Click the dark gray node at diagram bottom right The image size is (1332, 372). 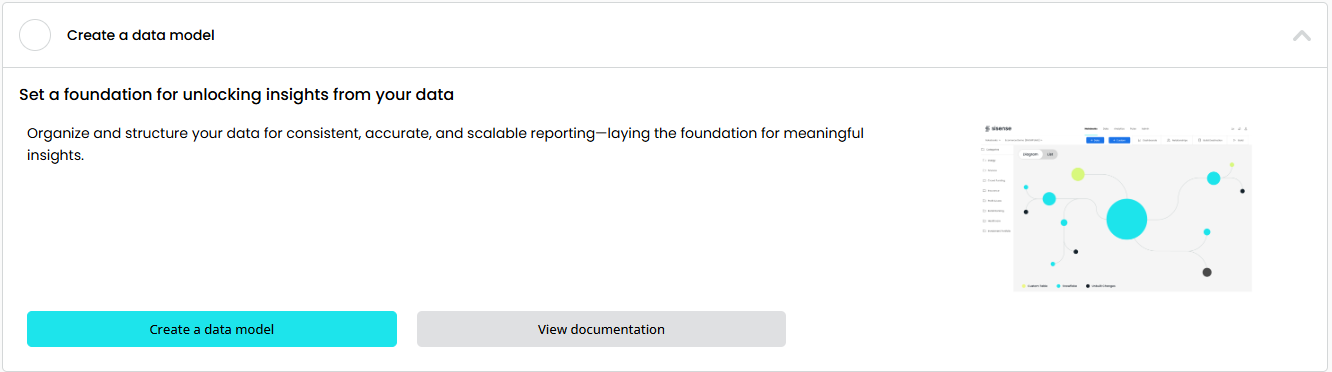click(x=1207, y=272)
